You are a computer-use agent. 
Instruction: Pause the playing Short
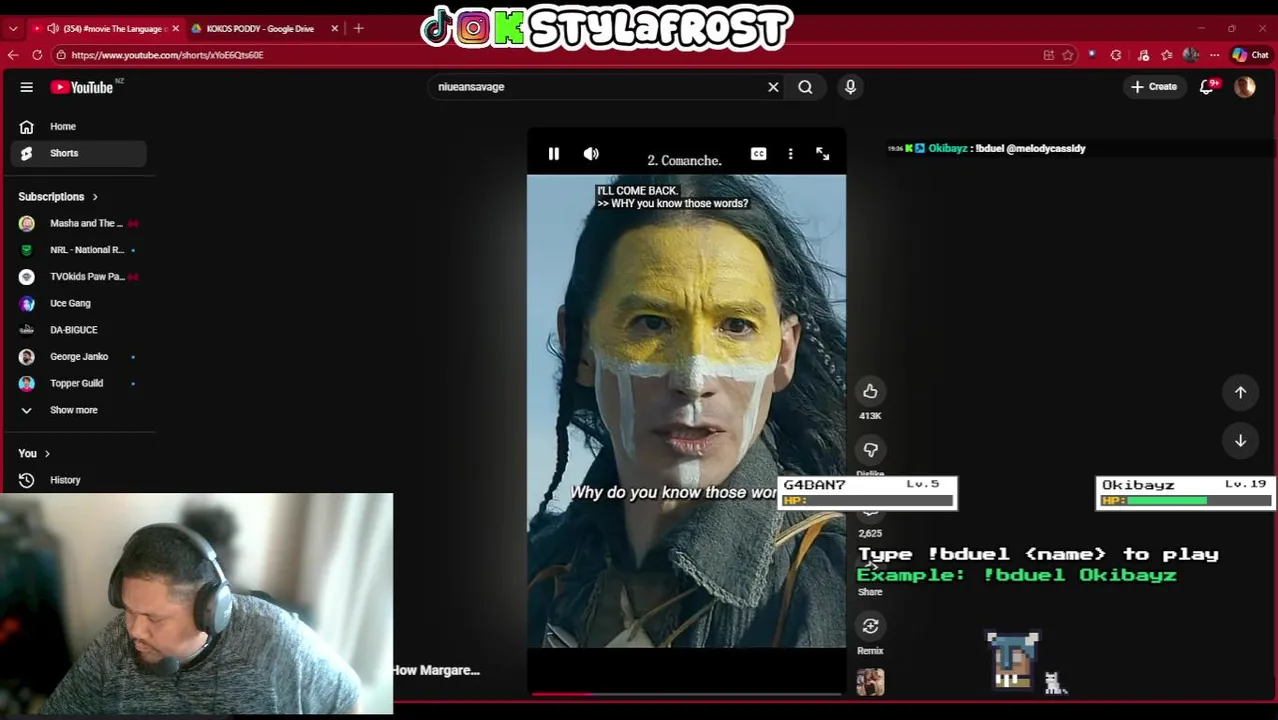(x=553, y=154)
